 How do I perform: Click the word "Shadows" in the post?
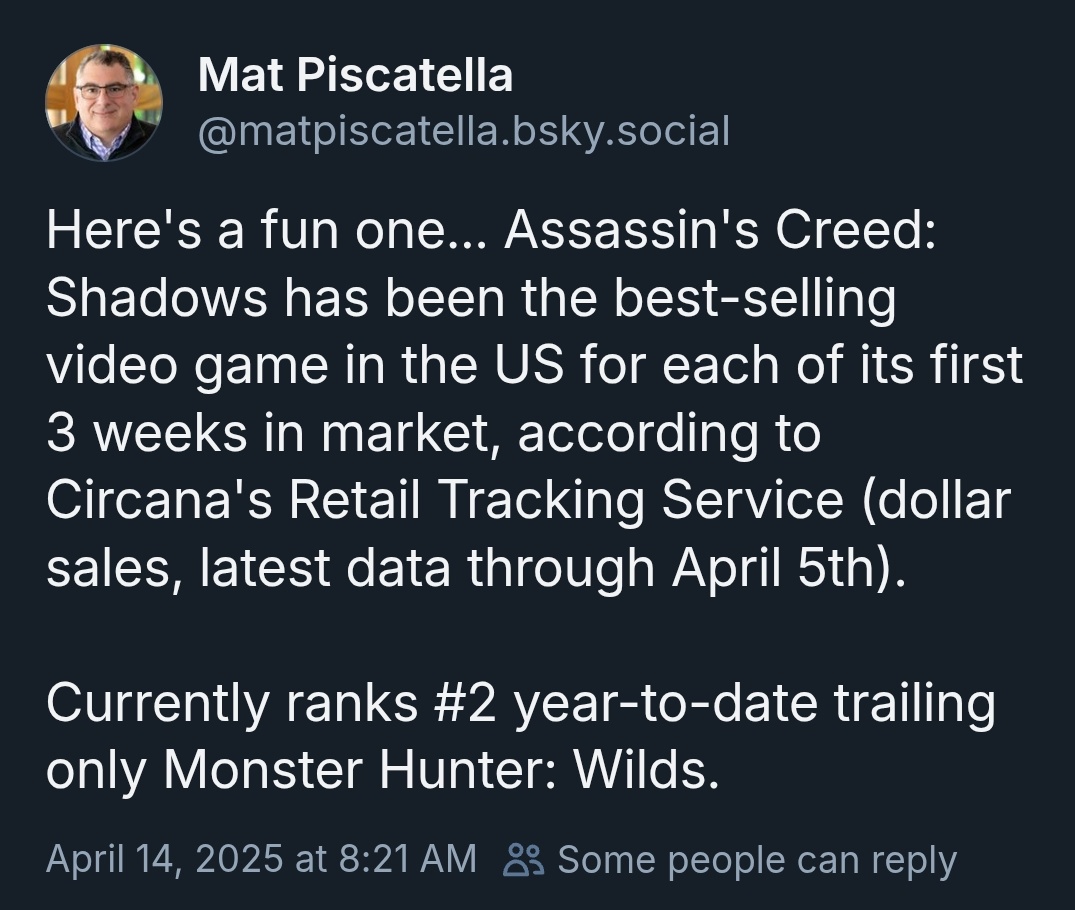156,298
